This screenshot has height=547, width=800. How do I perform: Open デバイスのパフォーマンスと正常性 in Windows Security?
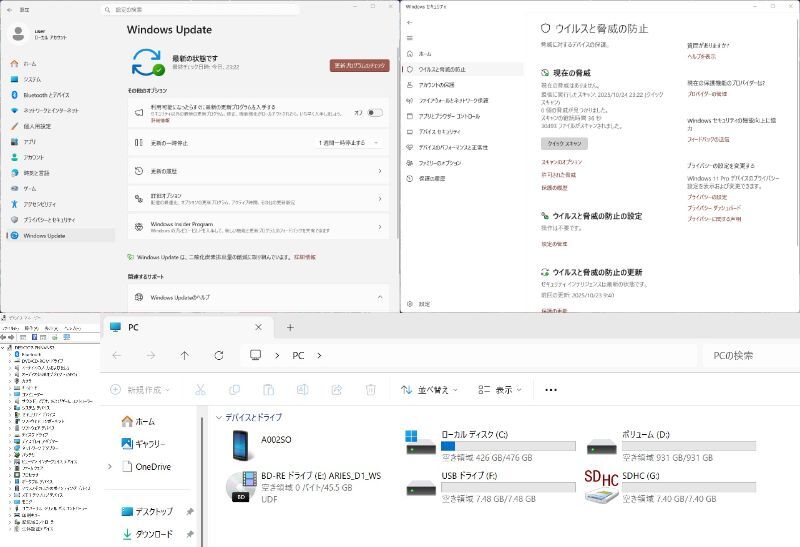[463, 147]
